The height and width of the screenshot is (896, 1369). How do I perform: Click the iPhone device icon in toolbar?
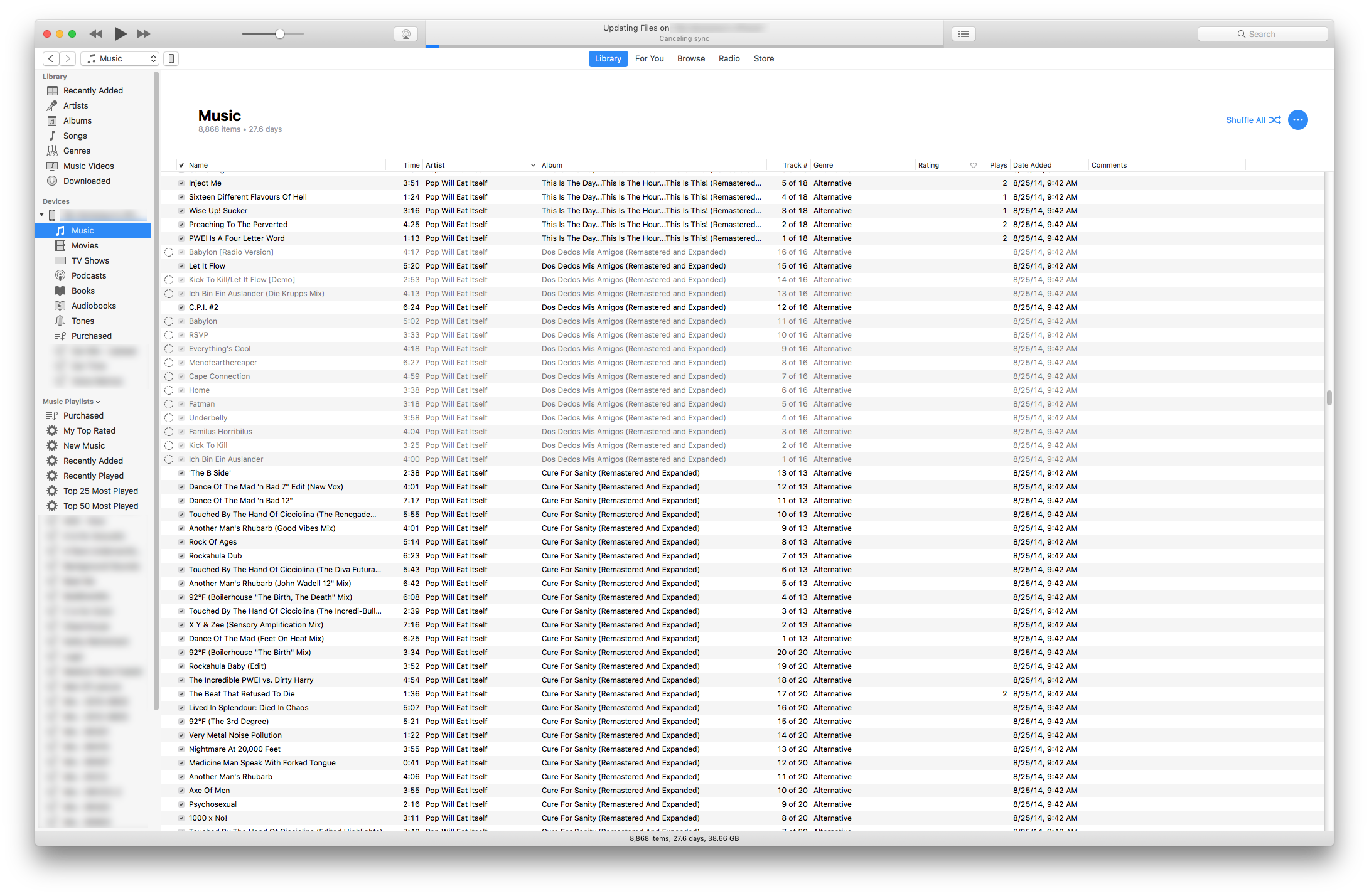click(171, 59)
